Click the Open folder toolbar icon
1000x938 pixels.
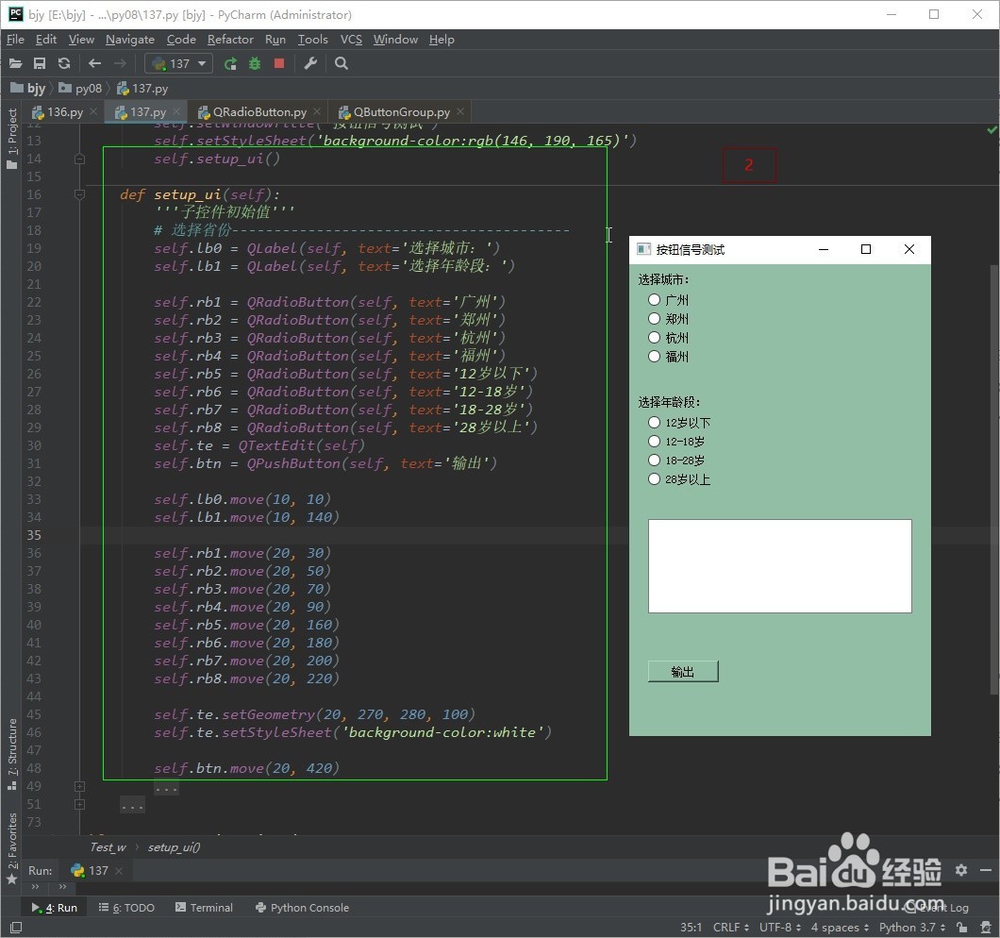15,63
